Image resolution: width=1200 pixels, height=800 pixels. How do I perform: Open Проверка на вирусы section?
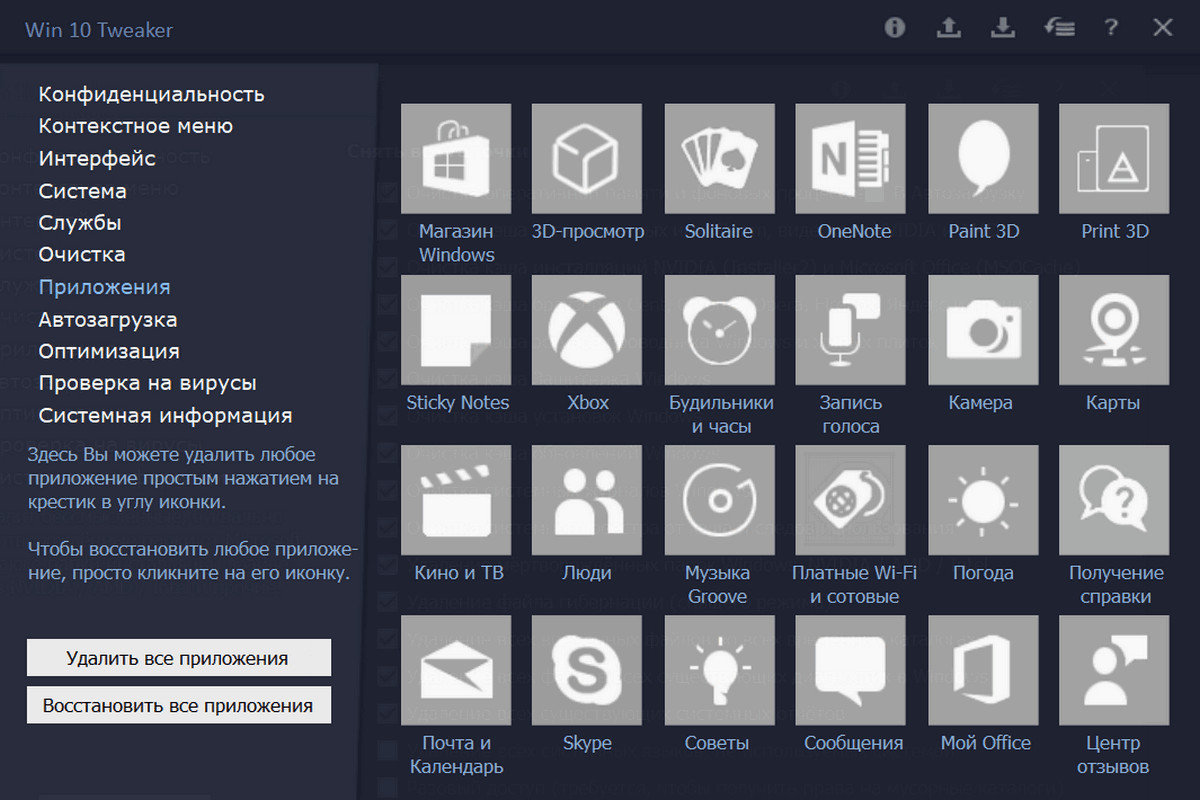148,383
